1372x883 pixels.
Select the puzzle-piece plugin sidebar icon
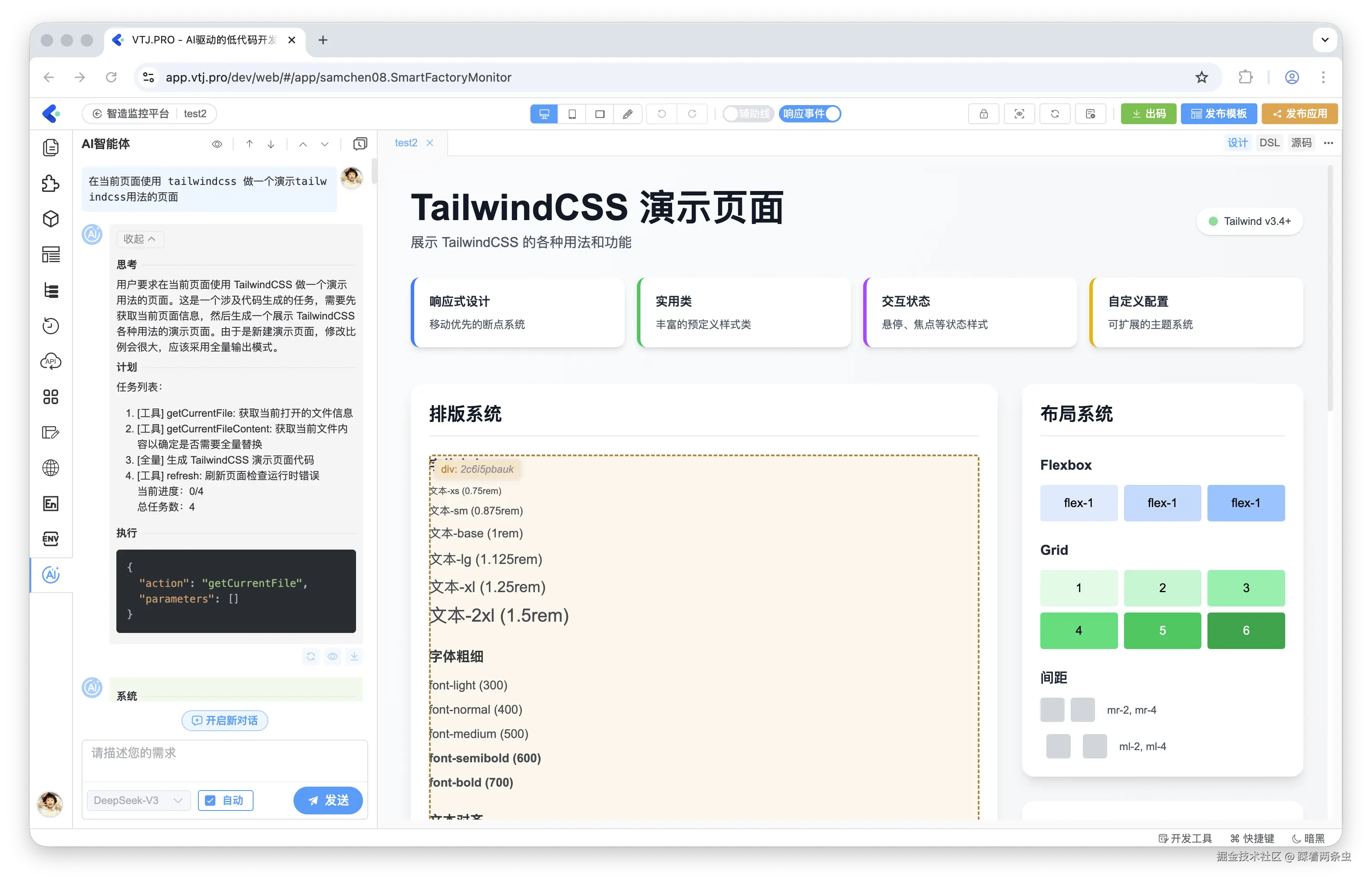point(51,184)
